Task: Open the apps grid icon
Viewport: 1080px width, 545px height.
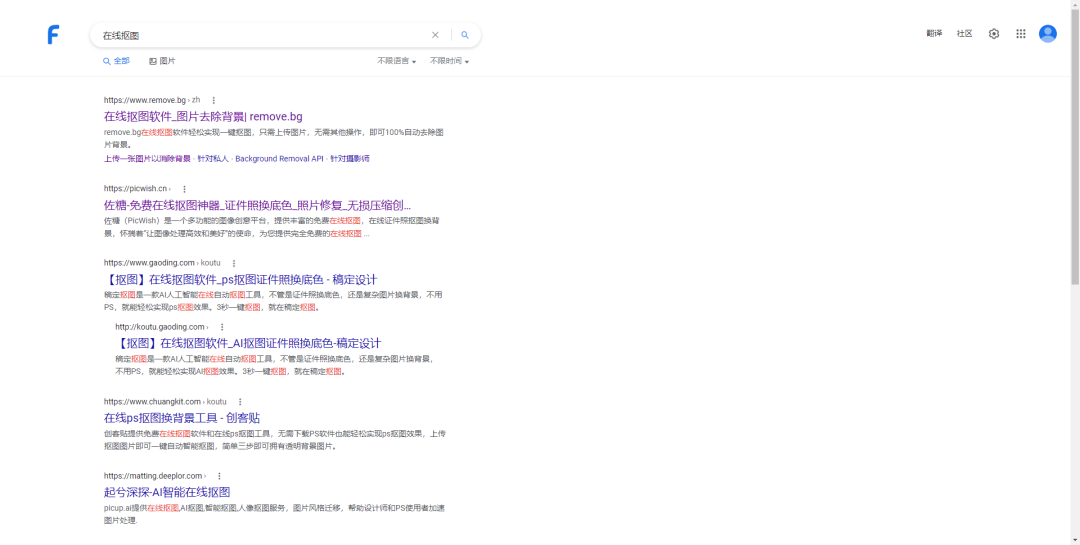Action: point(1021,34)
